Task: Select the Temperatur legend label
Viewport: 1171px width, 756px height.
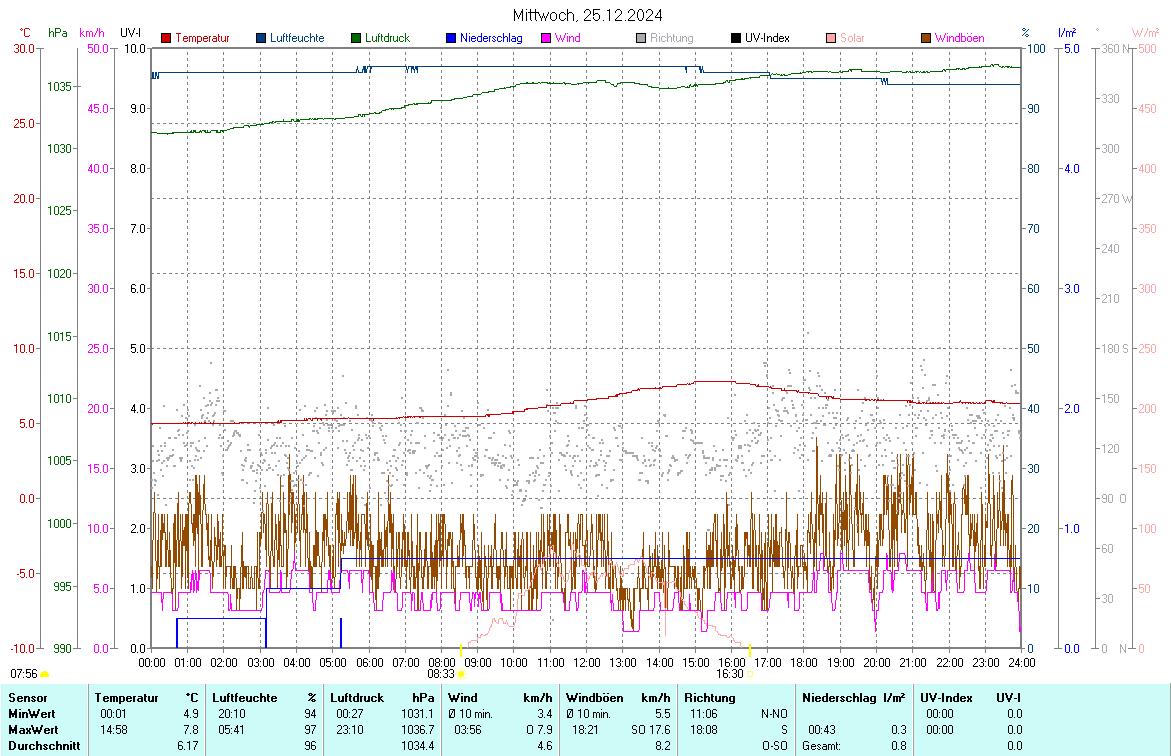Action: [x=202, y=38]
